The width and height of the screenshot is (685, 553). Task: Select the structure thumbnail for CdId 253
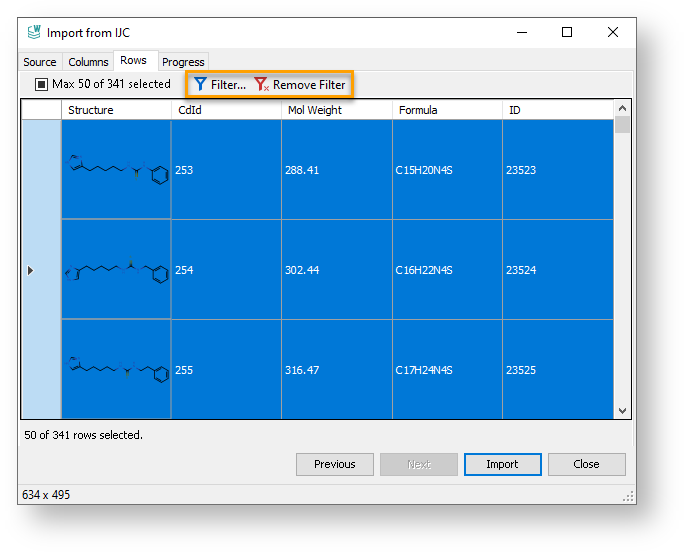tap(116, 170)
